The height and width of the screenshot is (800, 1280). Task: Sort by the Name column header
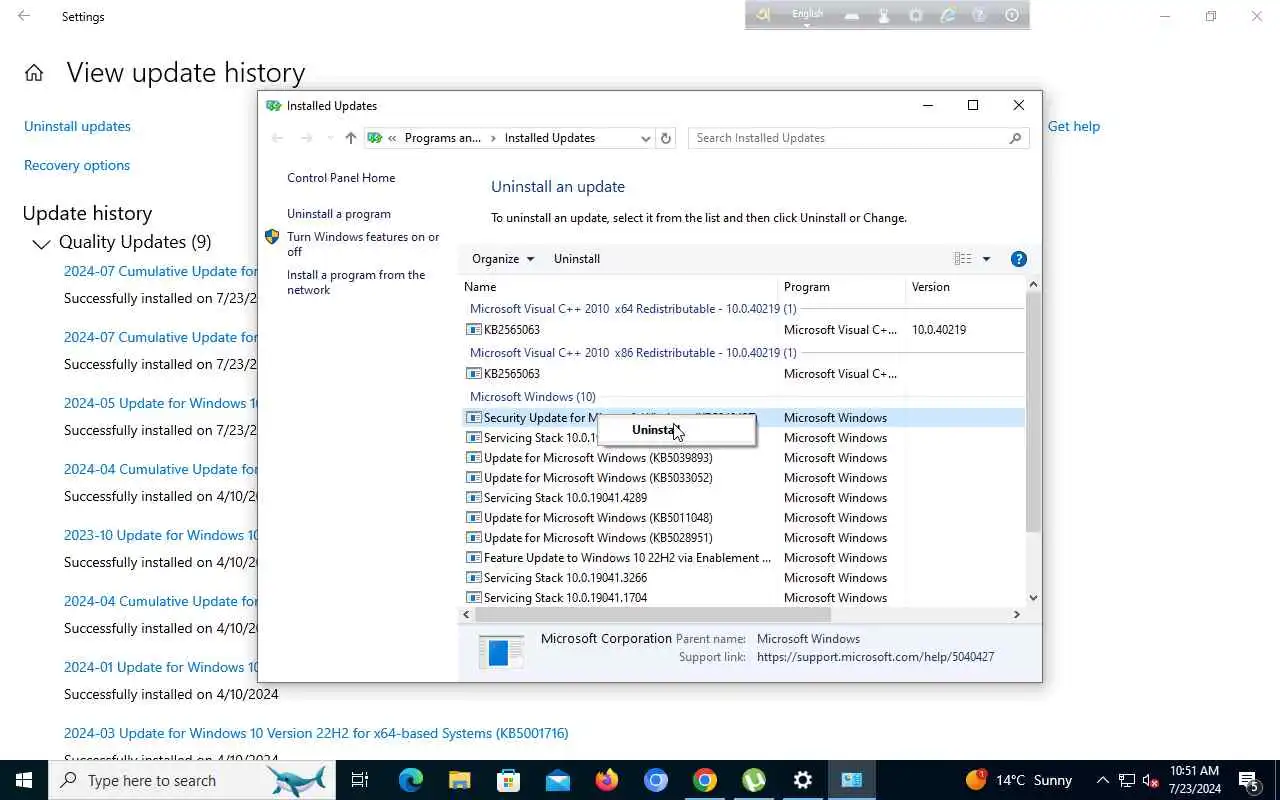(619, 287)
